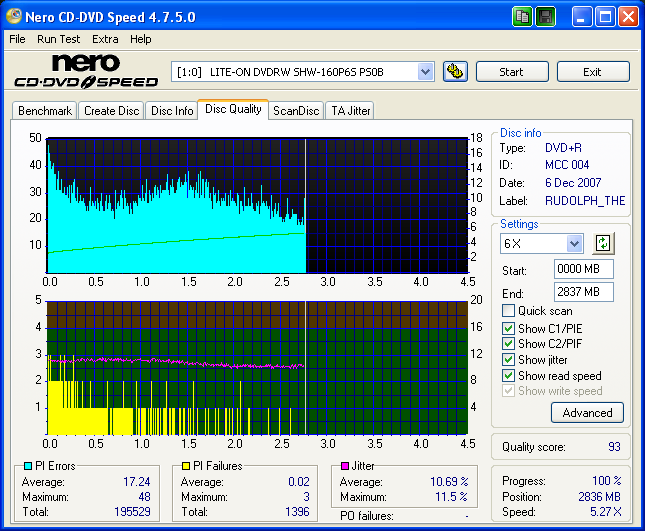
Task: Uncheck Show C1/PIE option
Action: point(508,328)
